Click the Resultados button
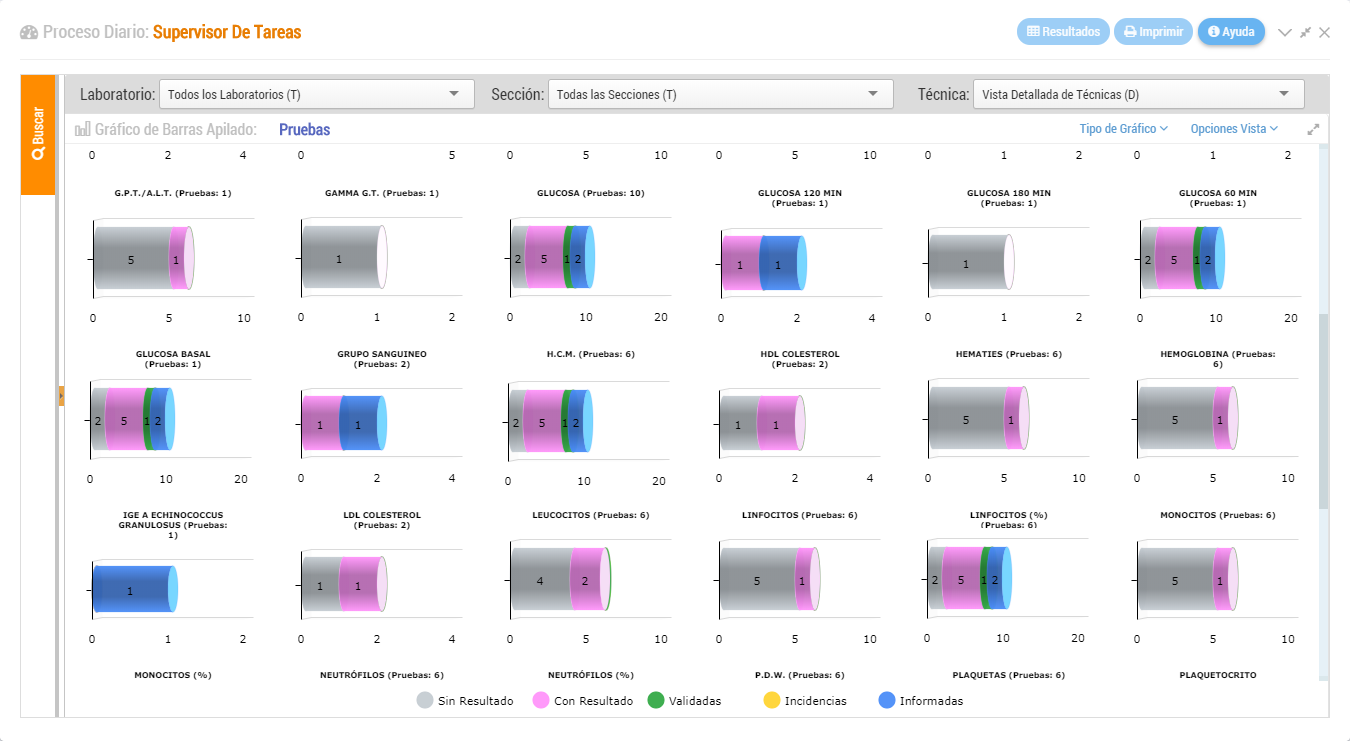Image resolution: width=1350 pixels, height=741 pixels. point(1063,32)
